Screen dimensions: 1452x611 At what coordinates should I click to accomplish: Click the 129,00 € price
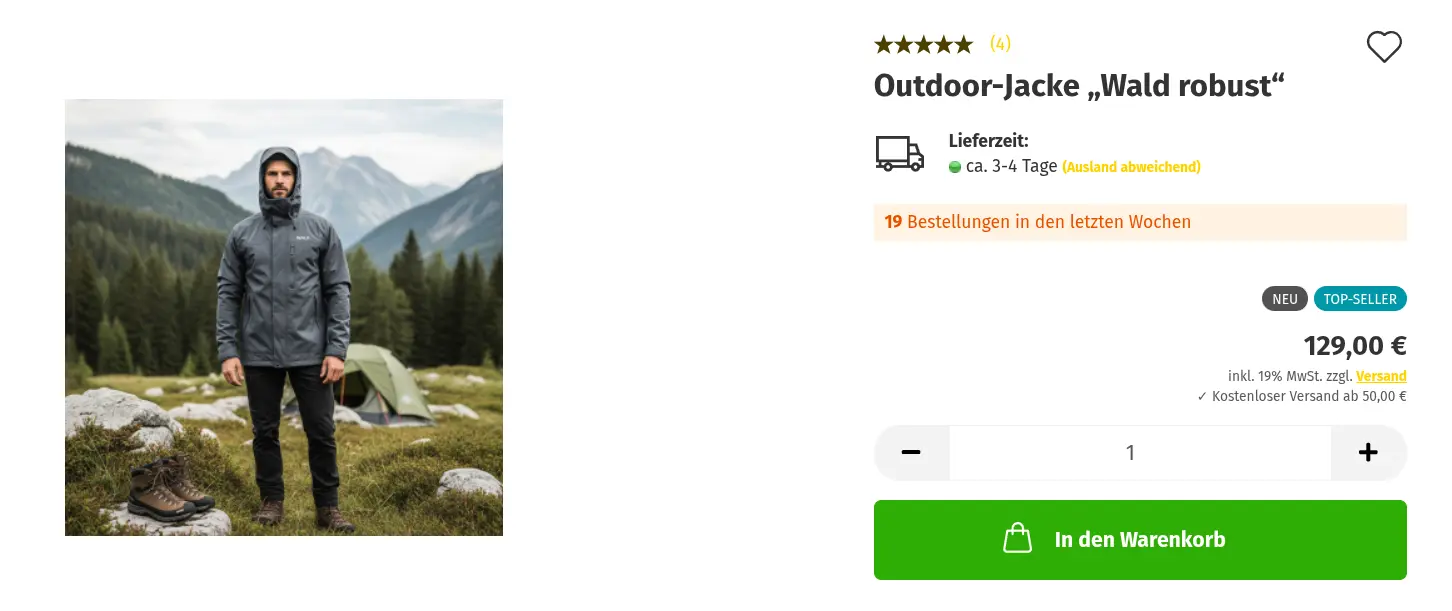1355,346
